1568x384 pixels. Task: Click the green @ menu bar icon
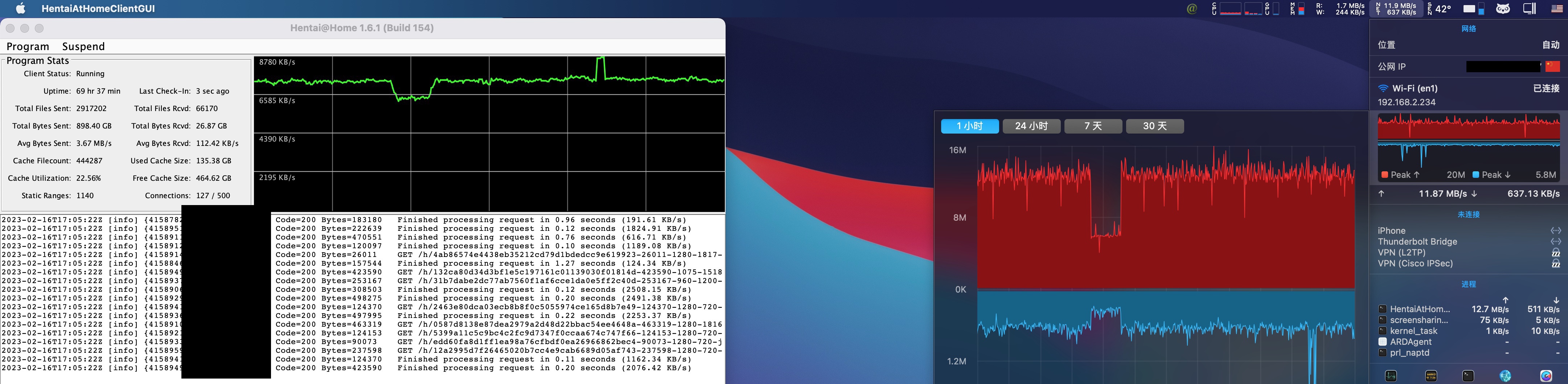coord(1192,8)
